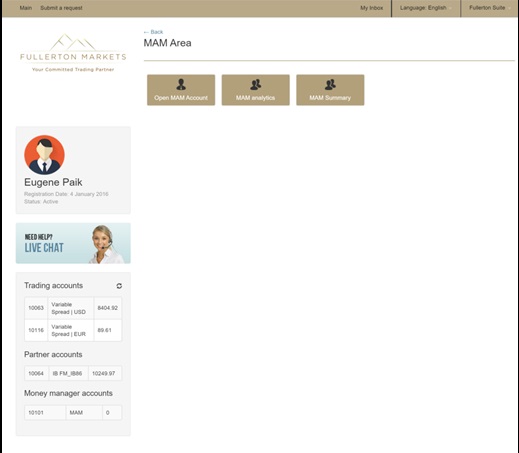The image size is (519, 453).
Task: Open Submit a request page
Action: pos(61,8)
